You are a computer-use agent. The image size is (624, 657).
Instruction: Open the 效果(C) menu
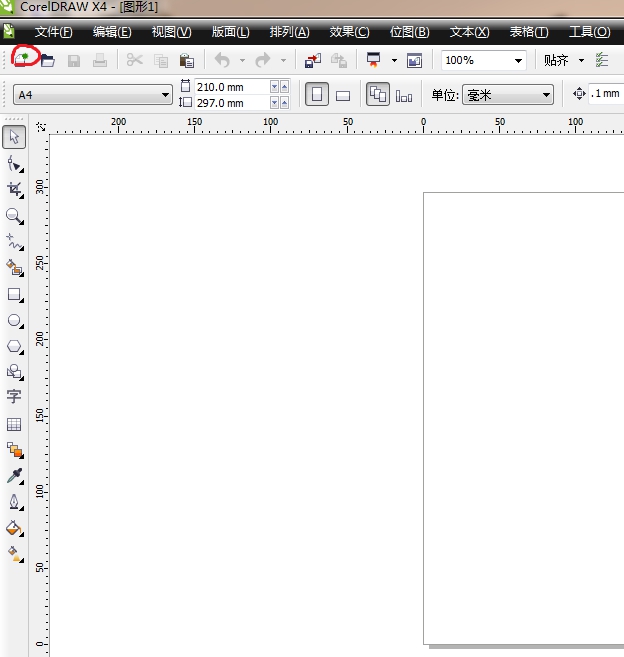349,32
